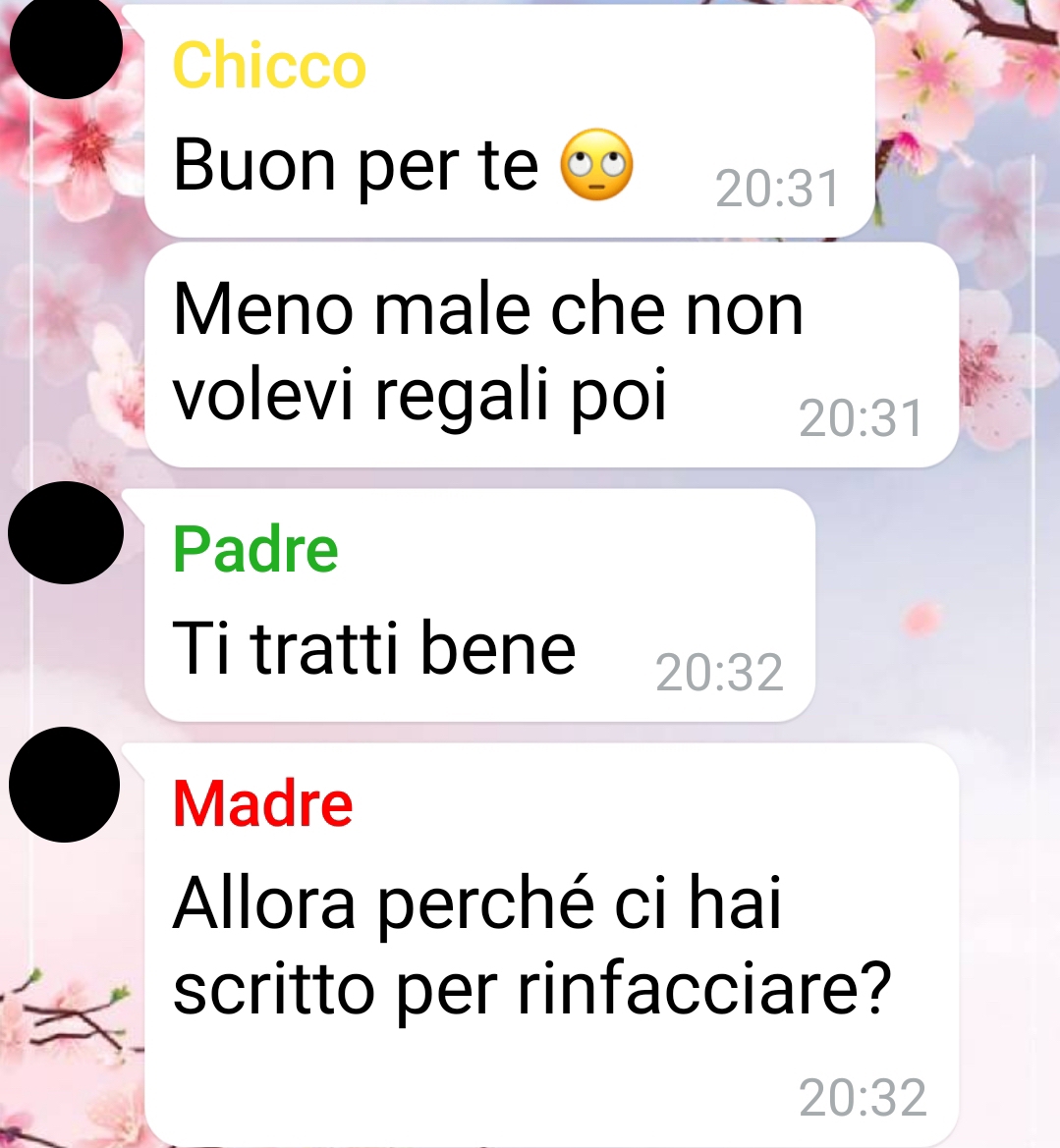Tap the 20:32 timestamp on Padre's message
This screenshot has height=1148, width=1060.
tap(719, 672)
